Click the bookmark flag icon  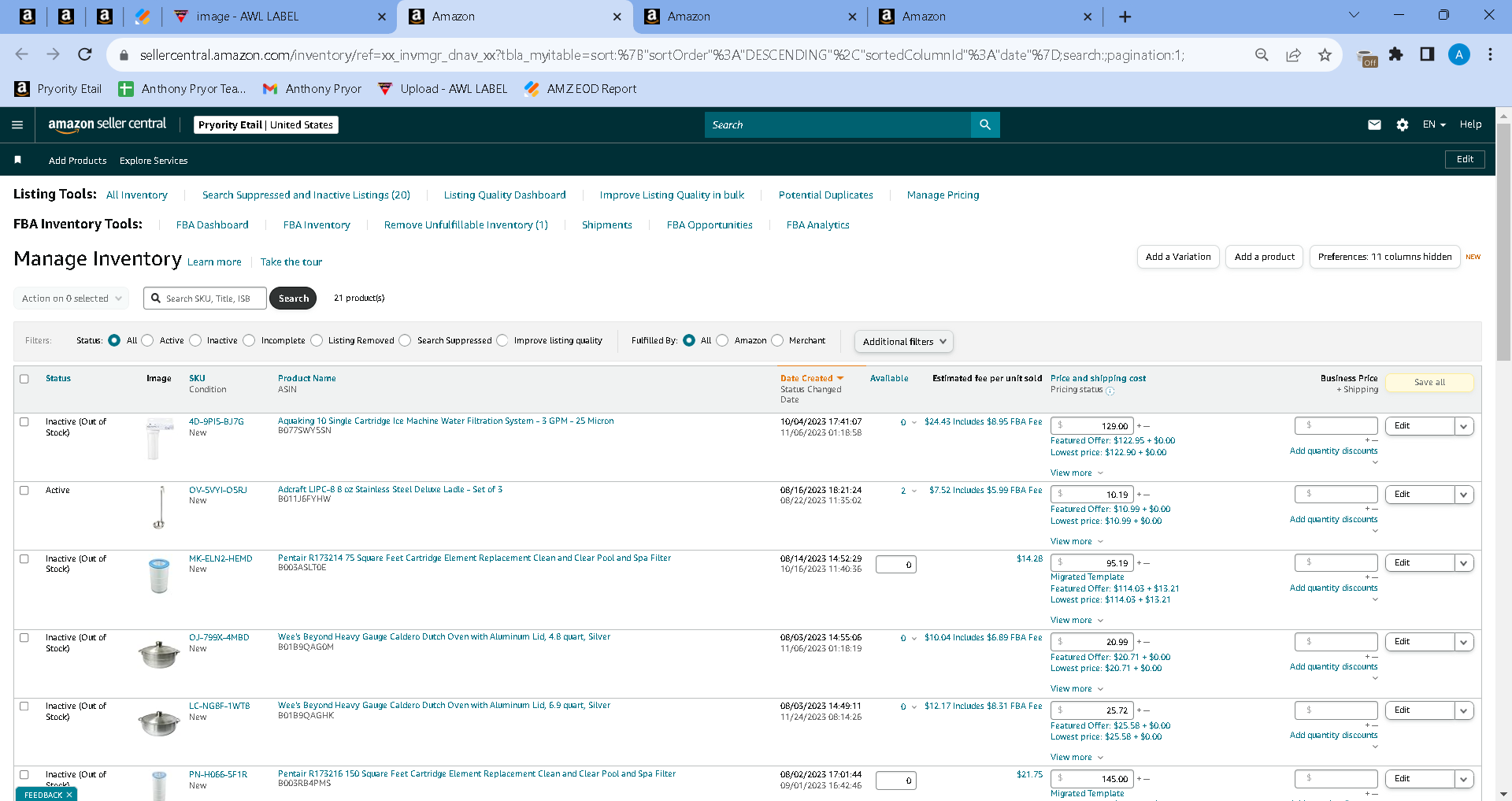[17, 160]
